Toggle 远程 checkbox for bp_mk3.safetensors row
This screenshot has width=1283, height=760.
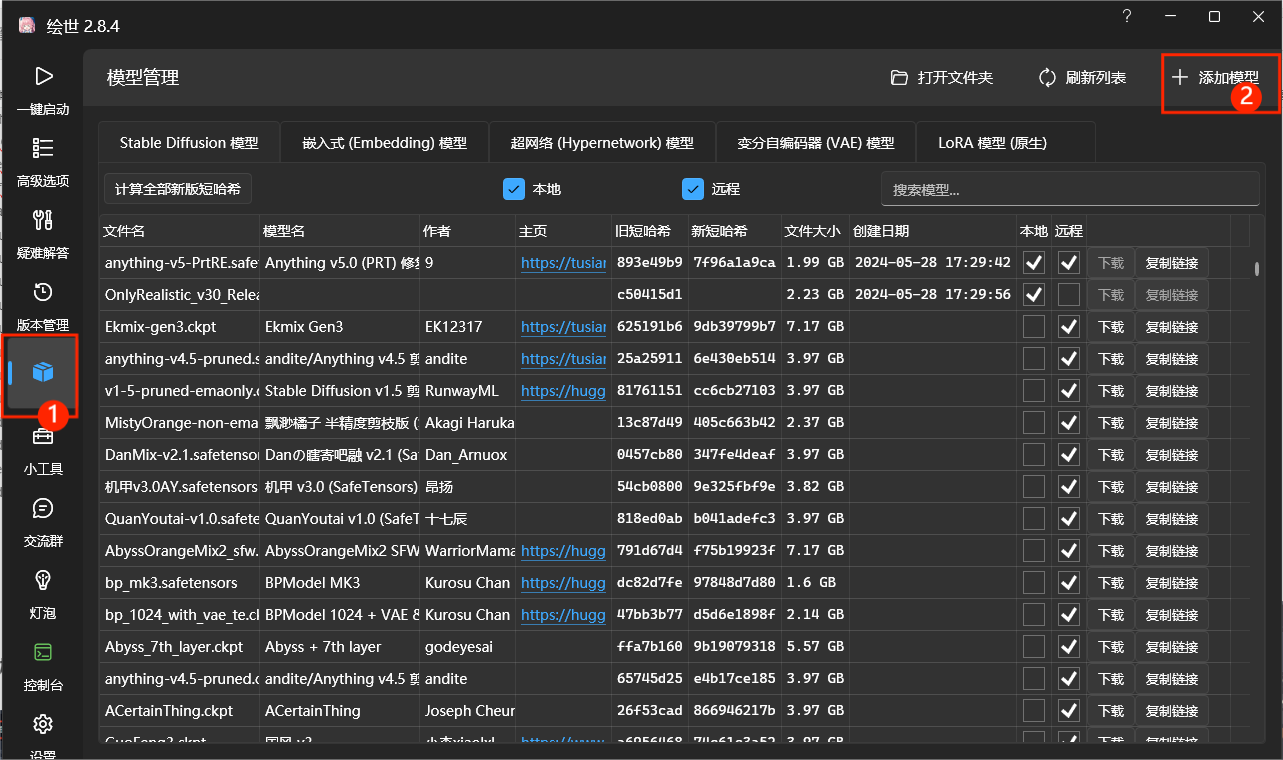(x=1069, y=583)
